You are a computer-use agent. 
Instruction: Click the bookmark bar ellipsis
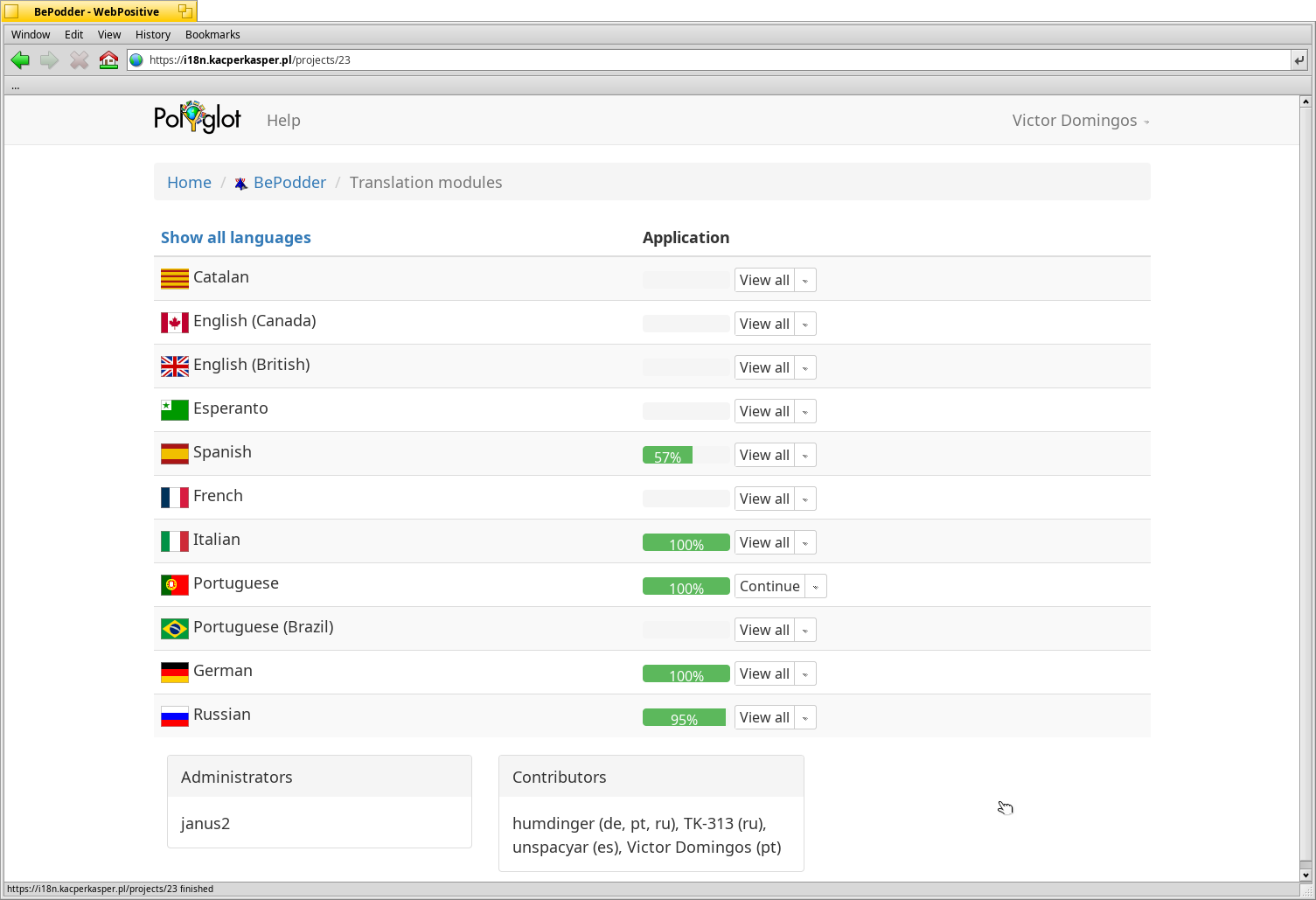[15, 86]
